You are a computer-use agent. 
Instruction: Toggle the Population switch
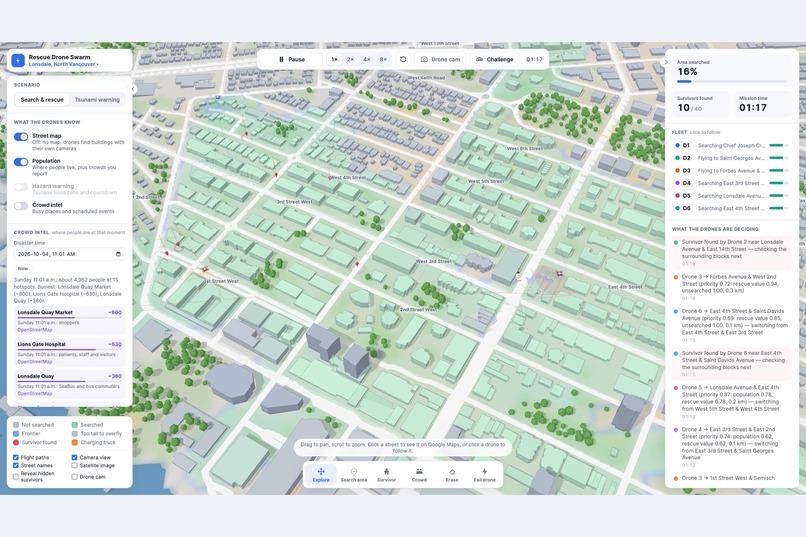point(21,162)
